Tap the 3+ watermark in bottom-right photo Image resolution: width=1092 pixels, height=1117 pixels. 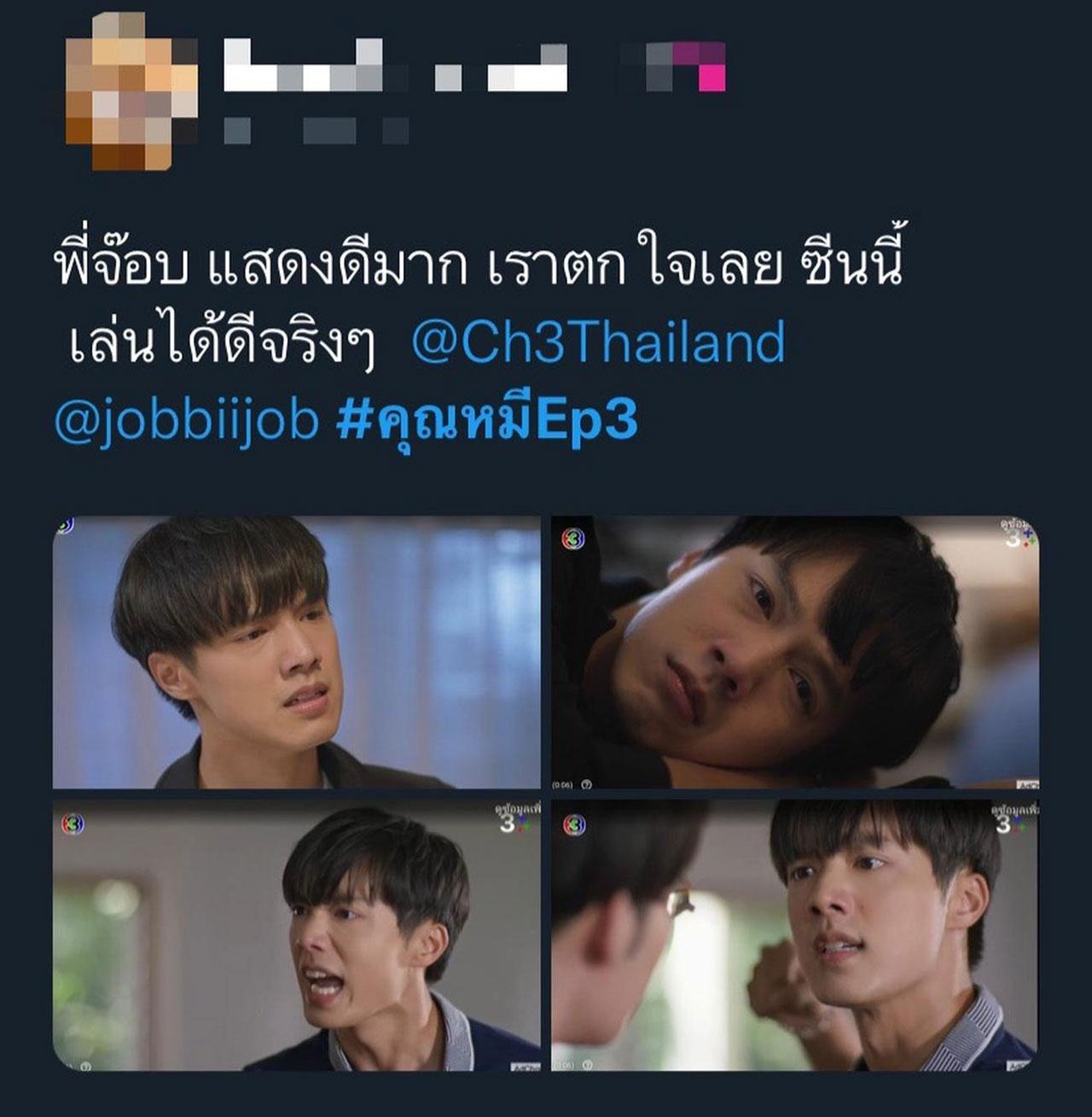click(x=1014, y=819)
